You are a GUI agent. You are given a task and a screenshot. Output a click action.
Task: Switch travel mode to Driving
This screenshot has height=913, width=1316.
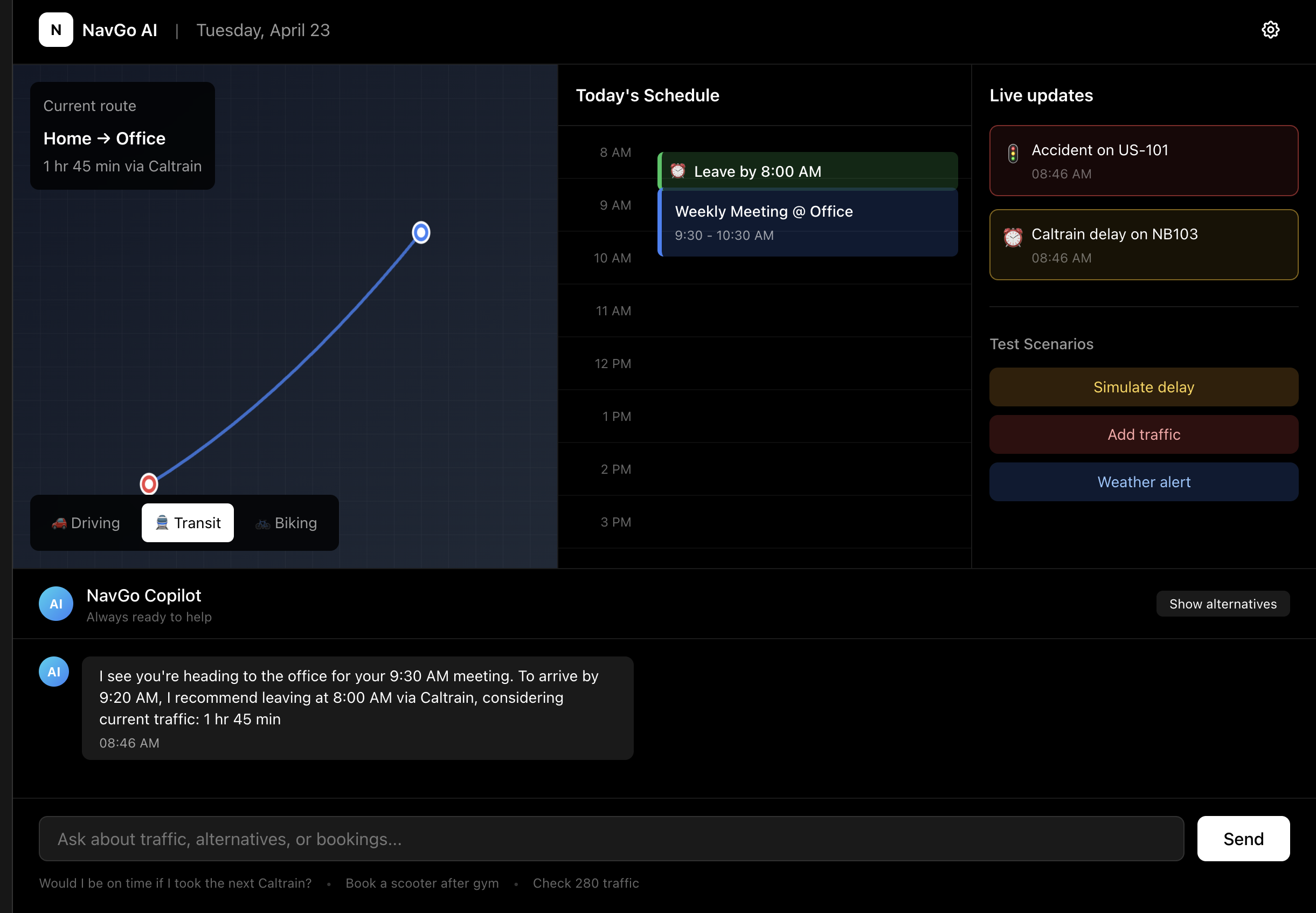(x=86, y=523)
